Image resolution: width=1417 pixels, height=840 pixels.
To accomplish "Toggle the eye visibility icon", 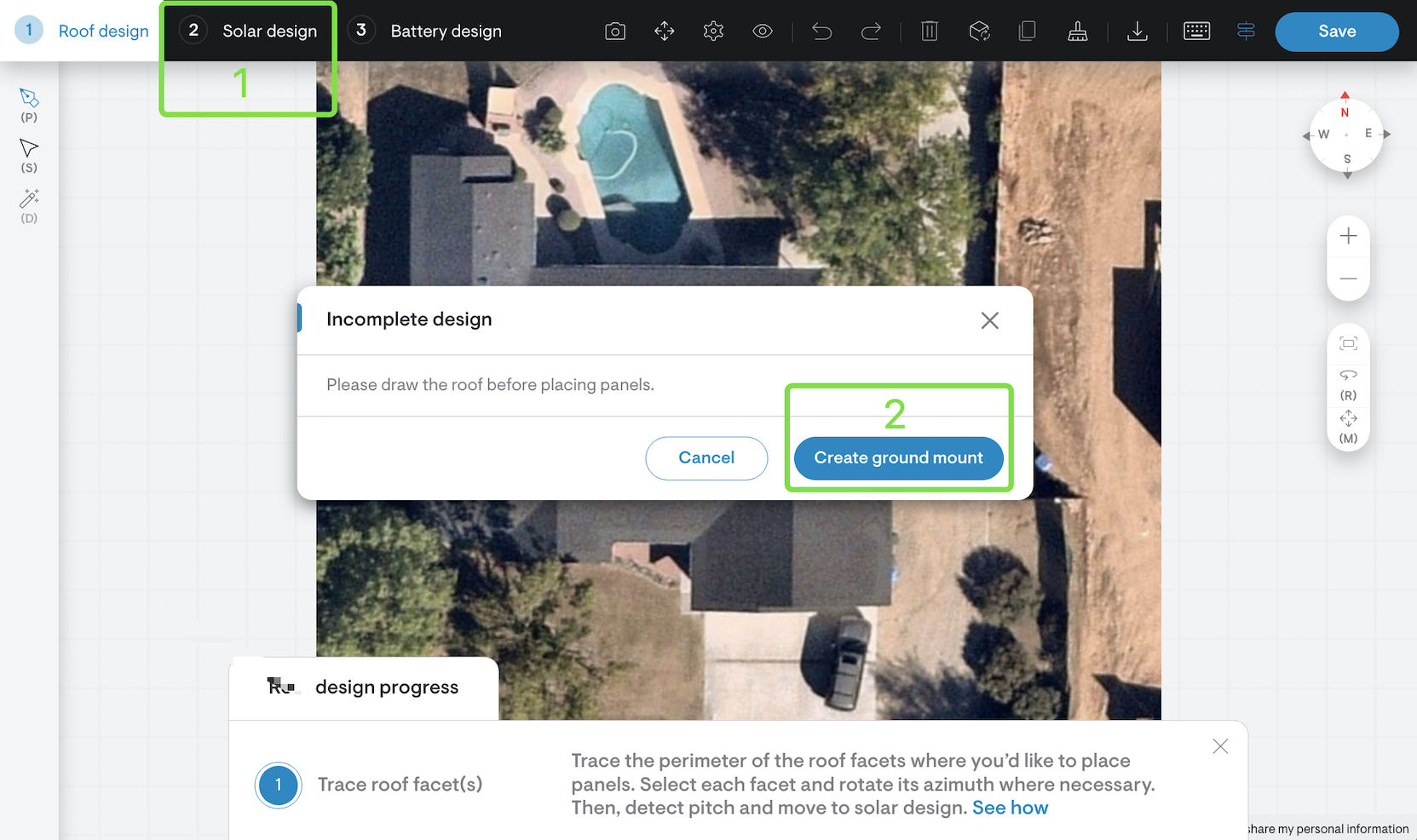I will click(762, 32).
